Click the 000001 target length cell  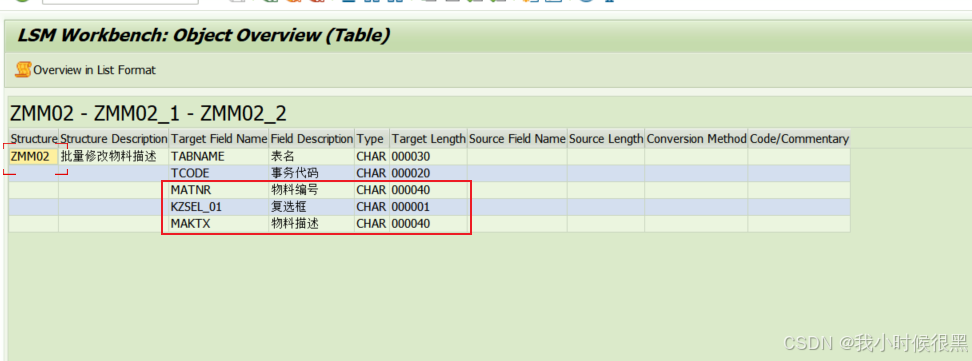coord(428,207)
